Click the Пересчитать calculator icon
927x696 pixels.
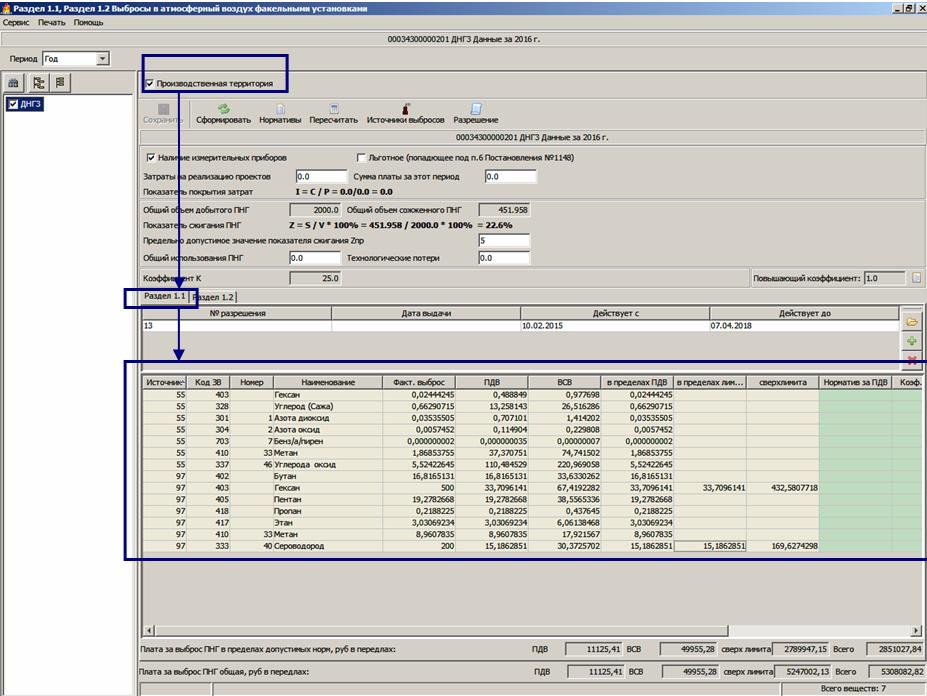[x=333, y=108]
